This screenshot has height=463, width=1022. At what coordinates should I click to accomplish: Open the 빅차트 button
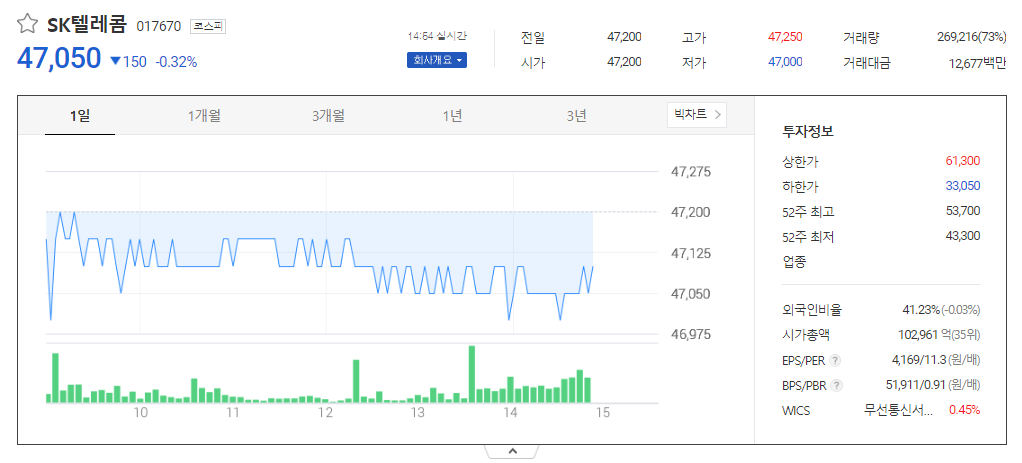(x=697, y=115)
